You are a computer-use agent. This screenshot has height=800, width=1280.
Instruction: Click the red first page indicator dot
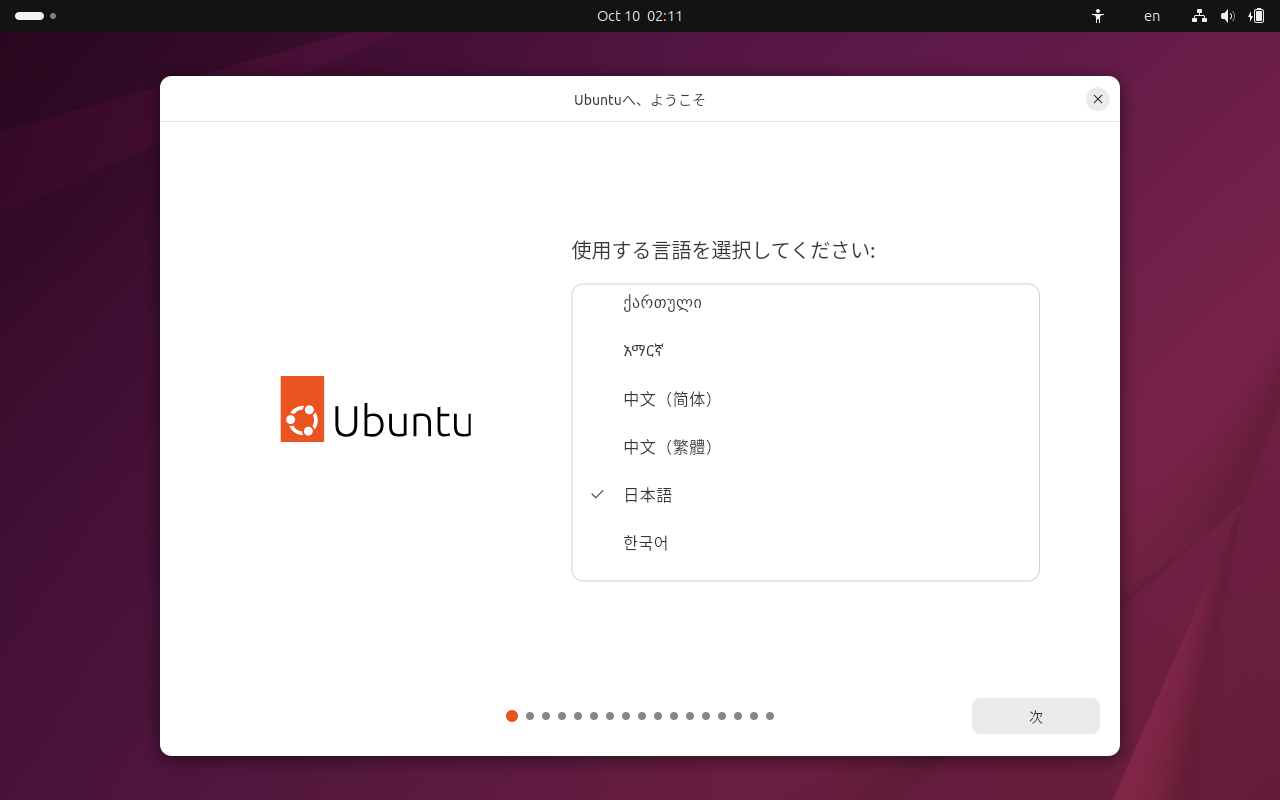click(512, 716)
